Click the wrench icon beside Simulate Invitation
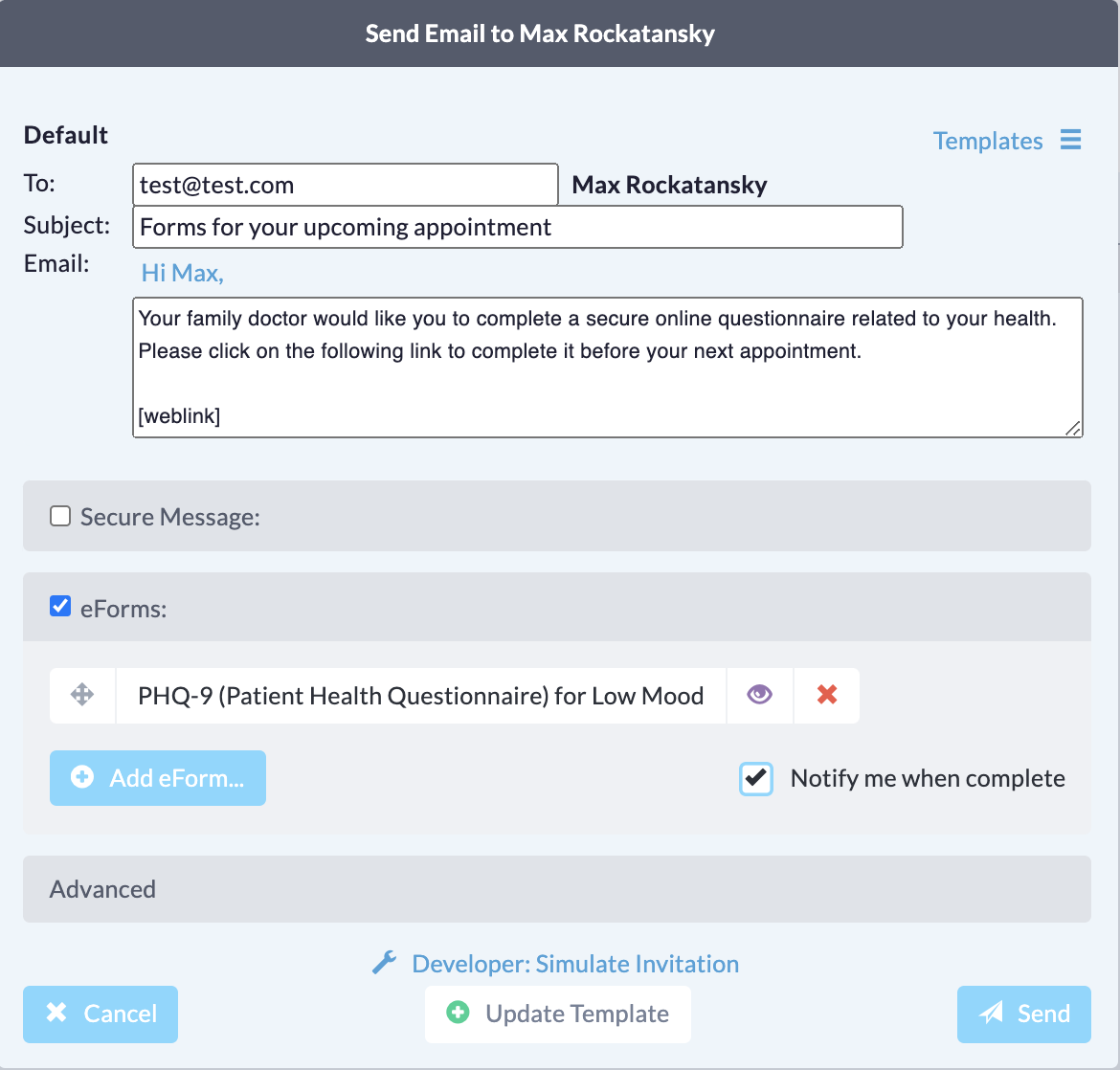Viewport: 1120px width, 1070px height. pos(384,963)
